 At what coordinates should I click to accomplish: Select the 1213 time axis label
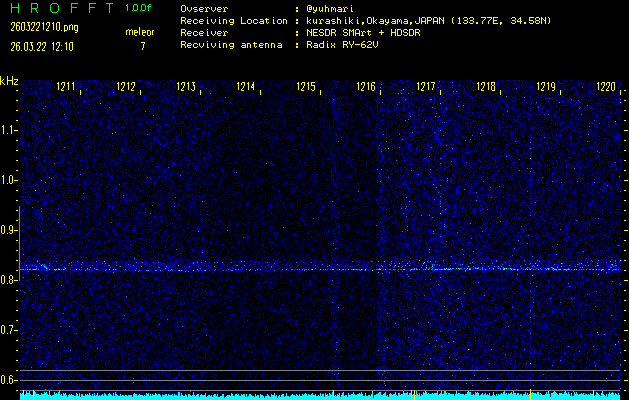[x=186, y=86]
